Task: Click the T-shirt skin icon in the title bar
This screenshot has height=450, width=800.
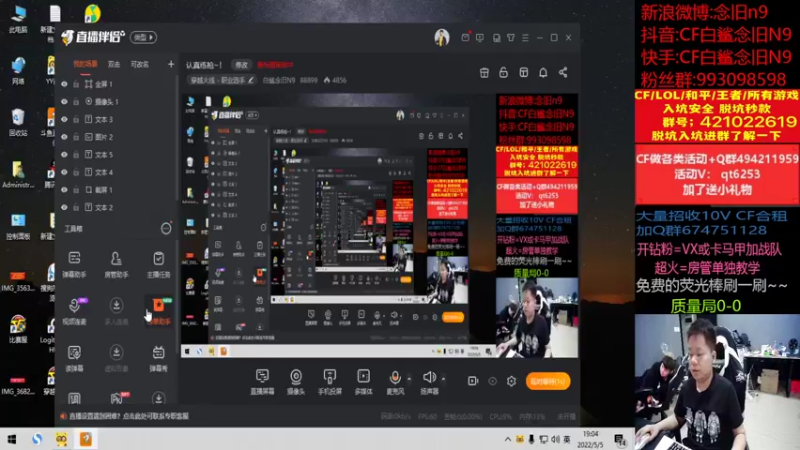Action: pyautogui.click(x=511, y=38)
